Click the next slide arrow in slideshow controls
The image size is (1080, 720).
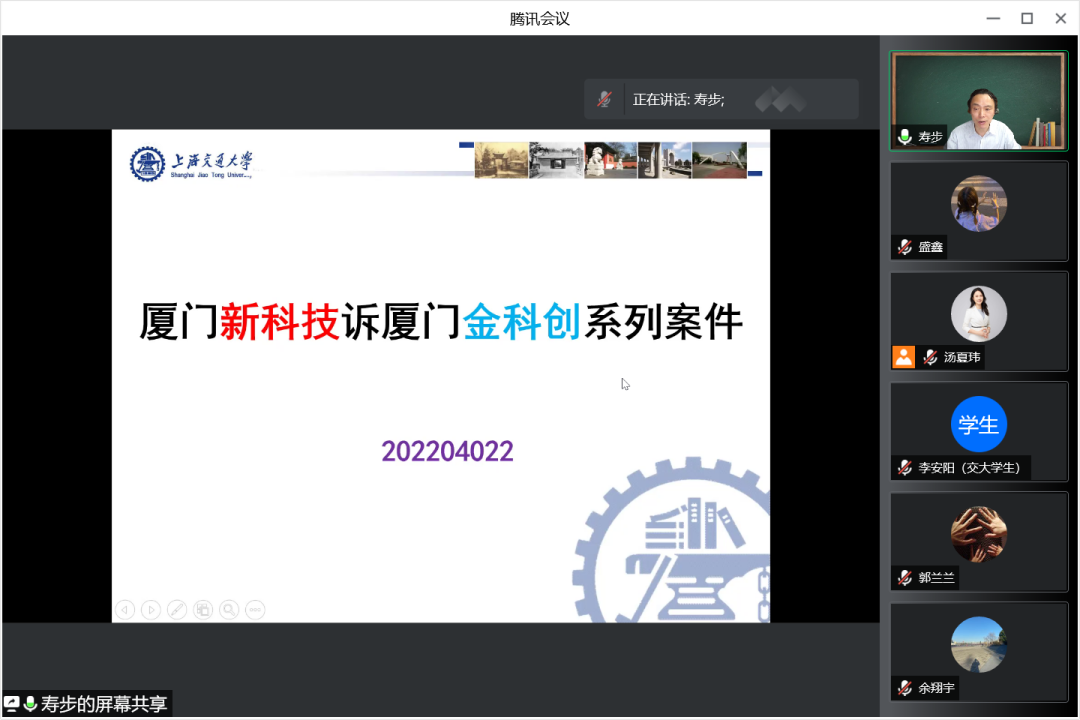click(151, 609)
